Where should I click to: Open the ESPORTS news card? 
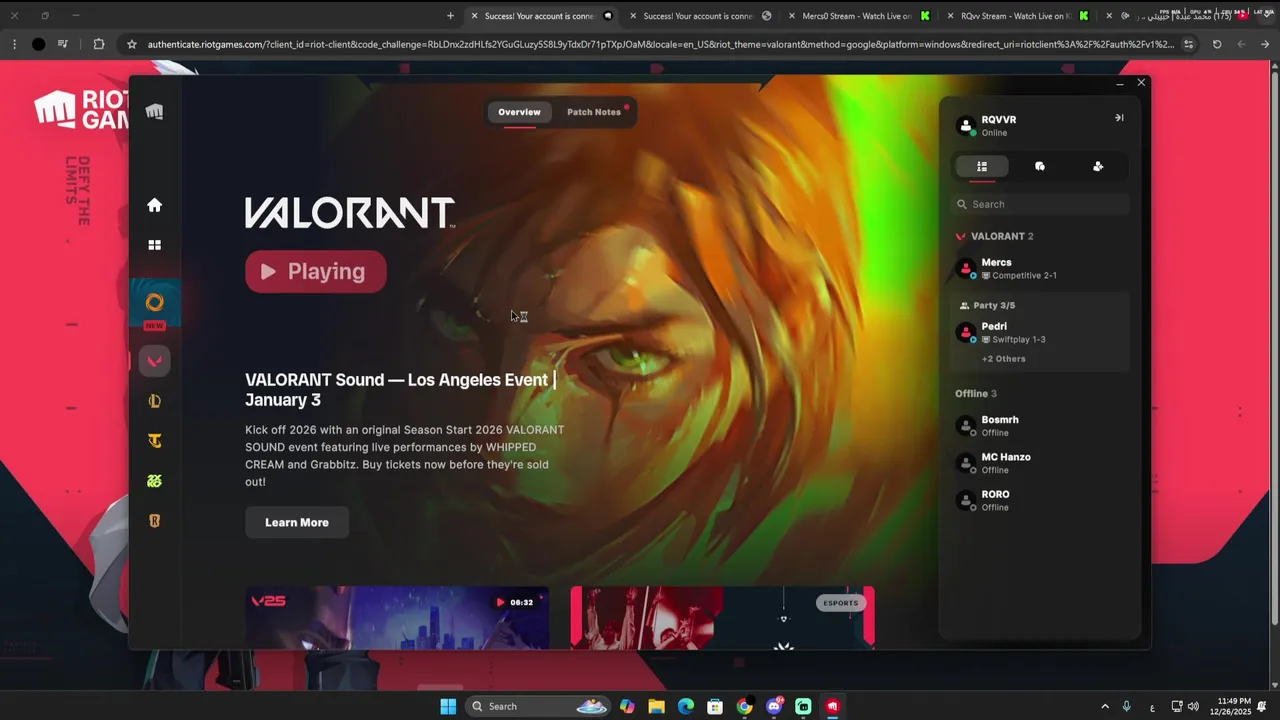tap(722, 617)
